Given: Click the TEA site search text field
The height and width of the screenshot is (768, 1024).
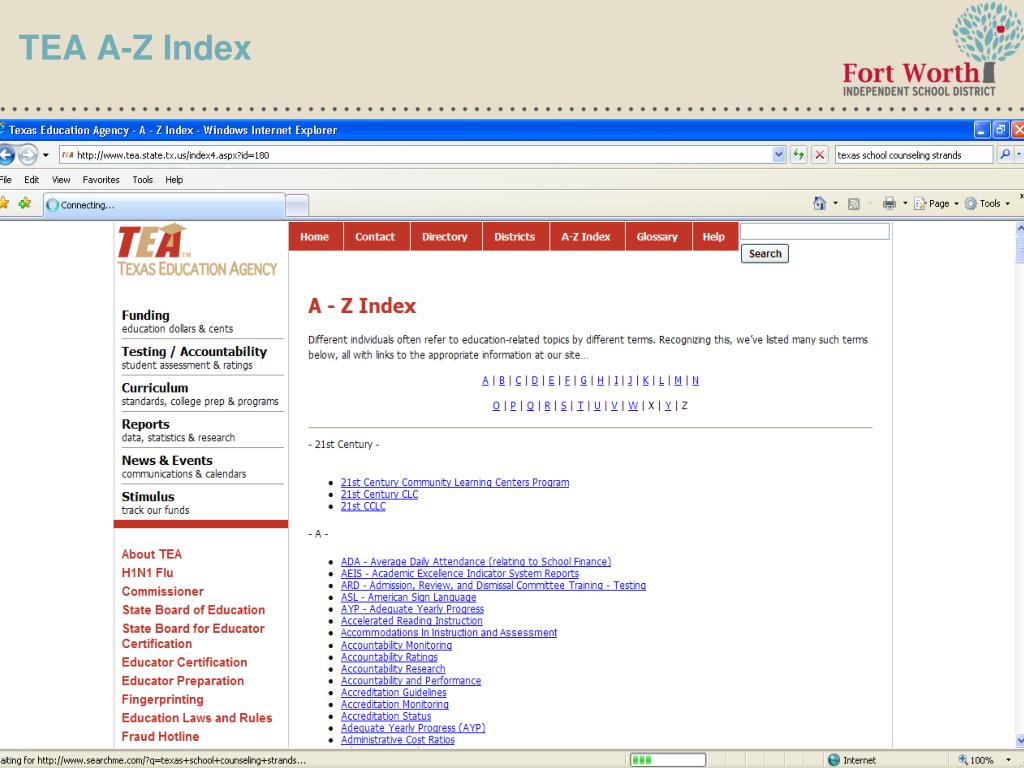Looking at the screenshot, I should pos(815,231).
